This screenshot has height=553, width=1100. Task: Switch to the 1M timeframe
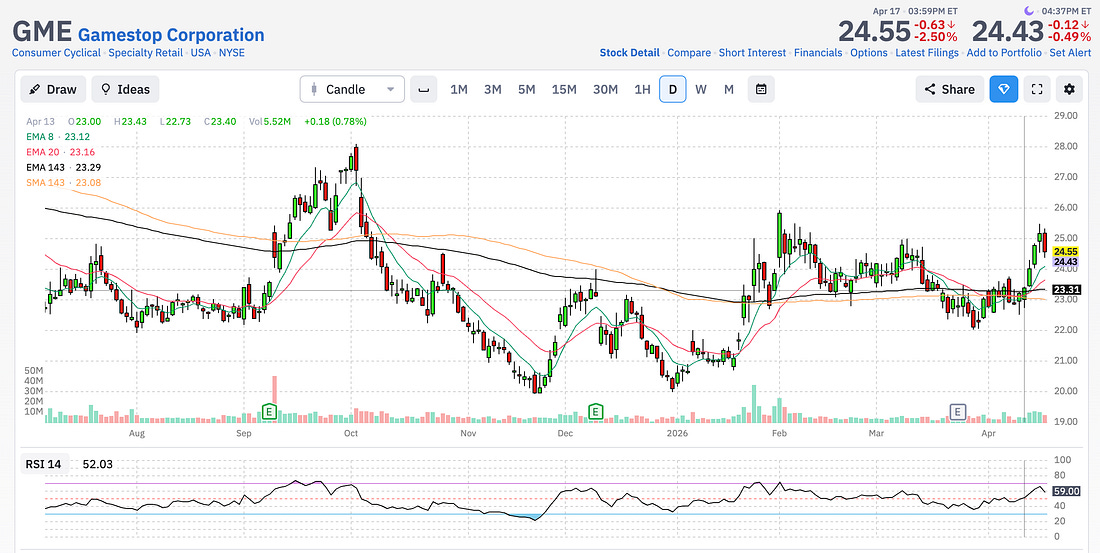coord(459,89)
